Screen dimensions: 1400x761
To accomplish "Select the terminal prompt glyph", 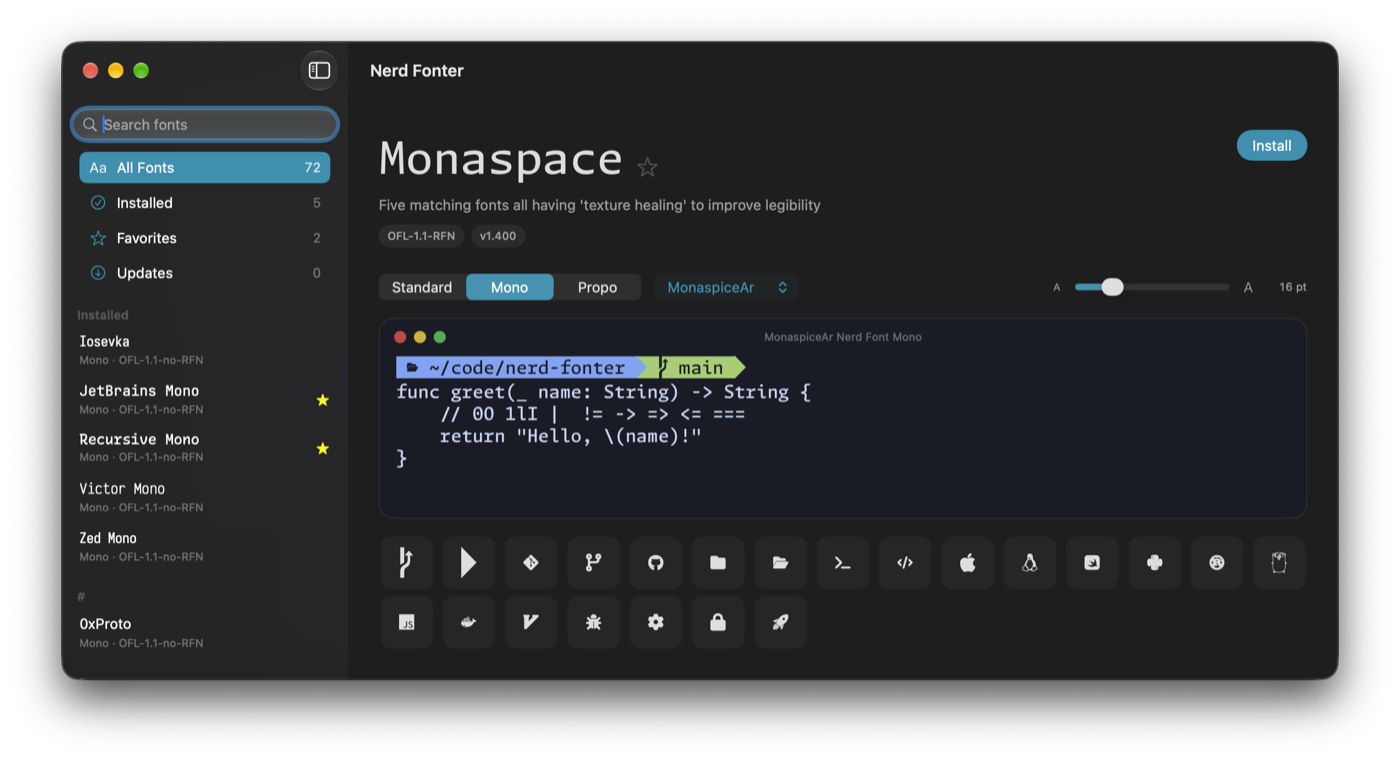I will [843, 563].
